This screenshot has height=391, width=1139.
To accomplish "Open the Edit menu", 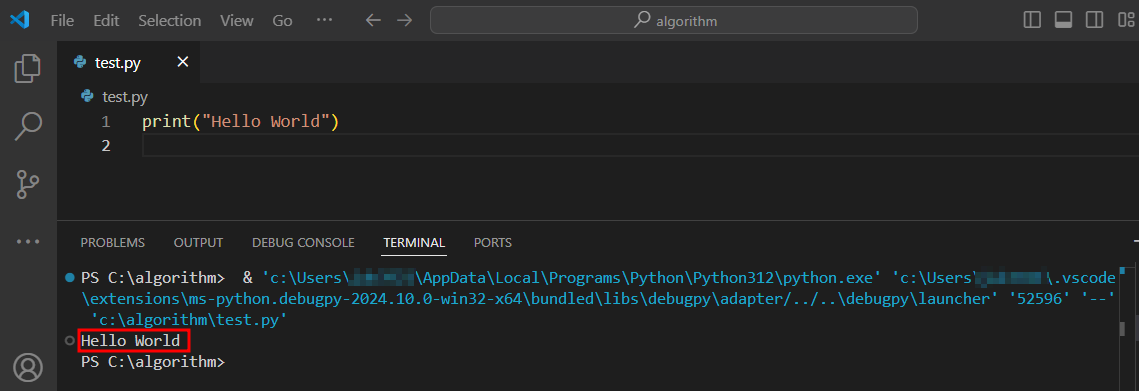I will pos(106,20).
